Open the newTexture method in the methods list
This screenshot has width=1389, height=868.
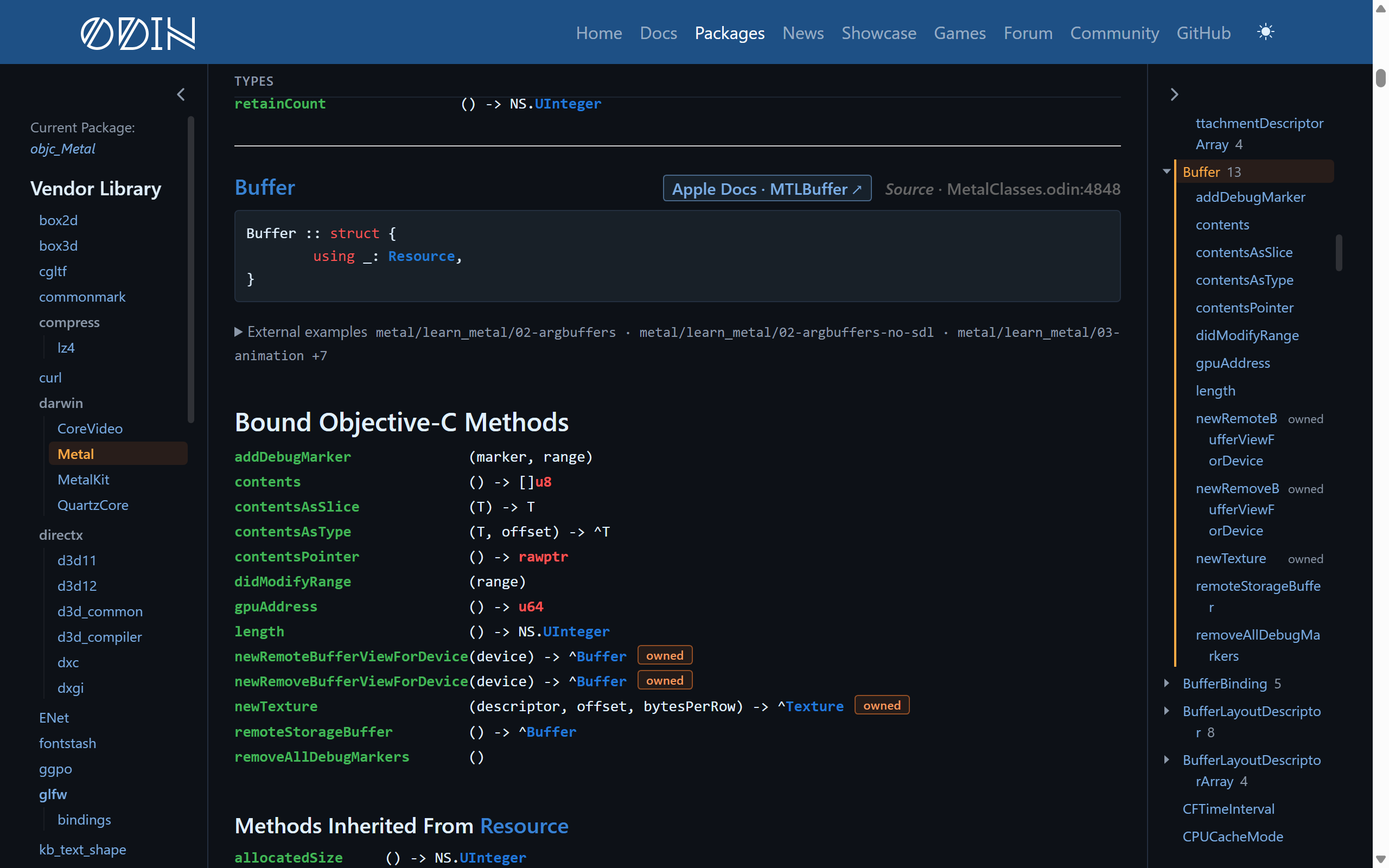[x=276, y=706]
